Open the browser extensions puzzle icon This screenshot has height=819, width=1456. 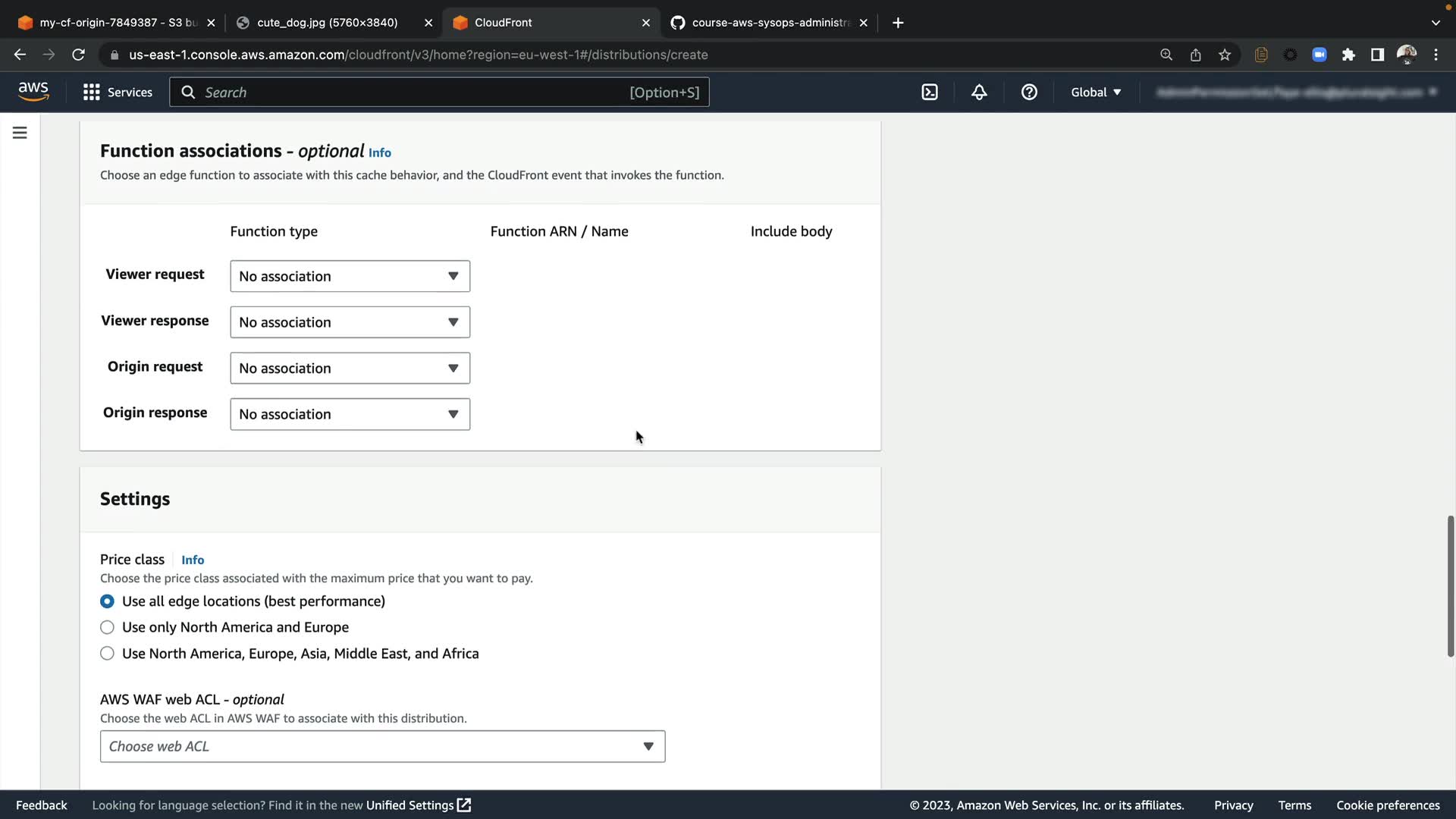pyautogui.click(x=1348, y=55)
